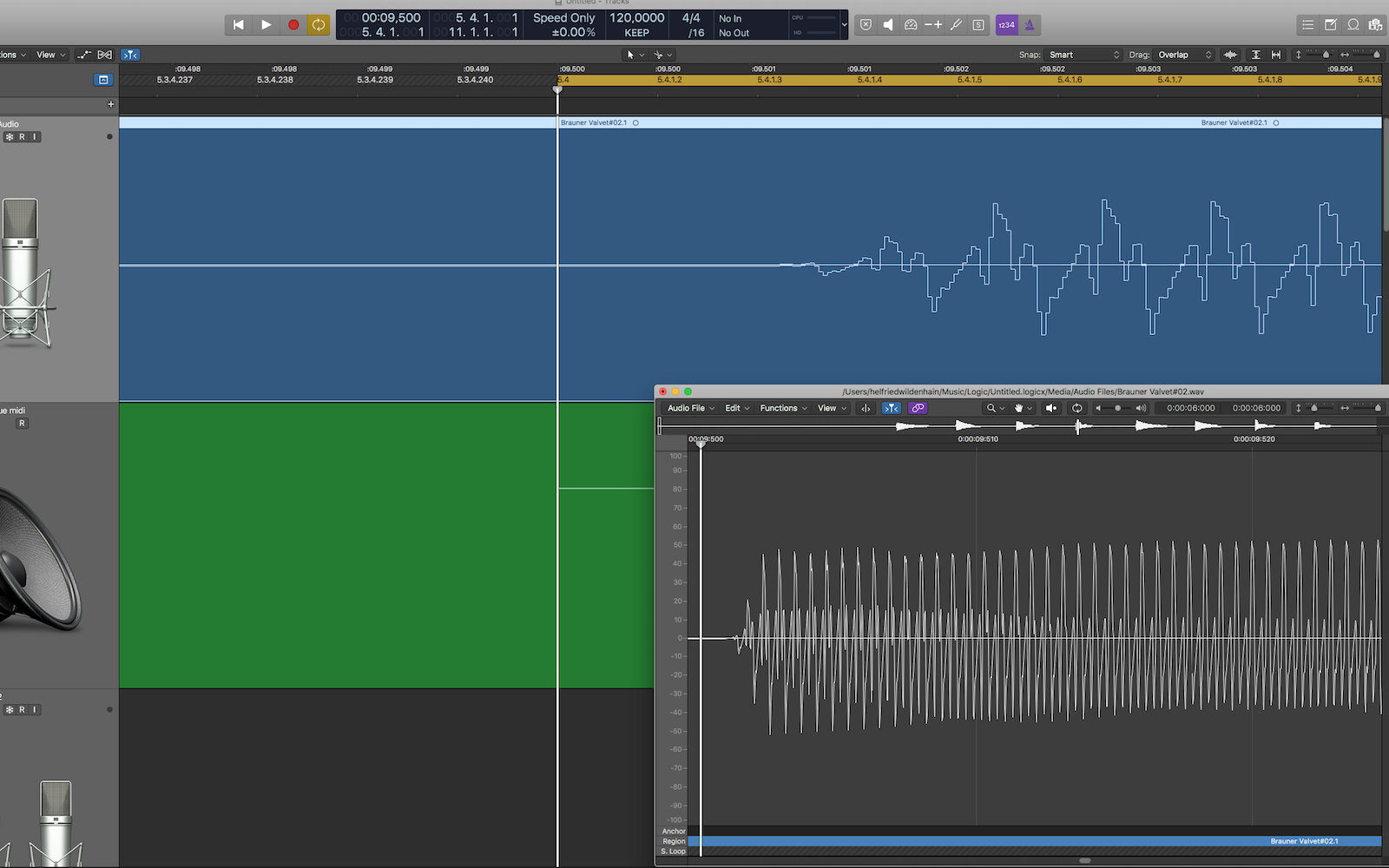Record-enable the Audio track with R button
Viewport: 1389px width, 868px height.
[23, 137]
